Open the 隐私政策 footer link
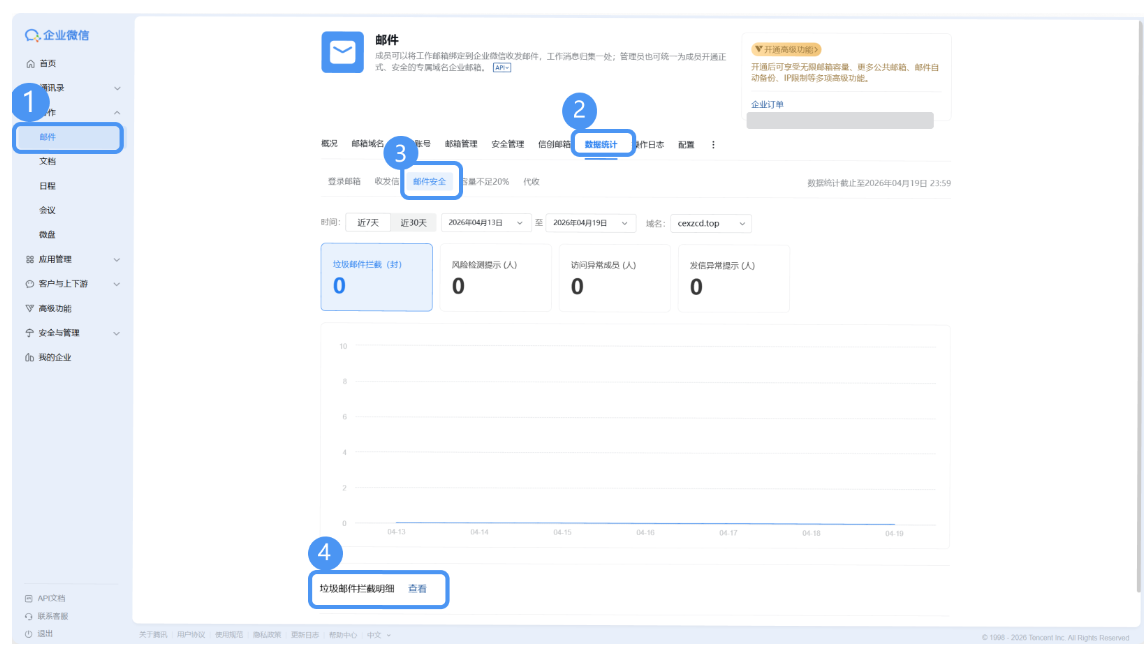 click(267, 635)
